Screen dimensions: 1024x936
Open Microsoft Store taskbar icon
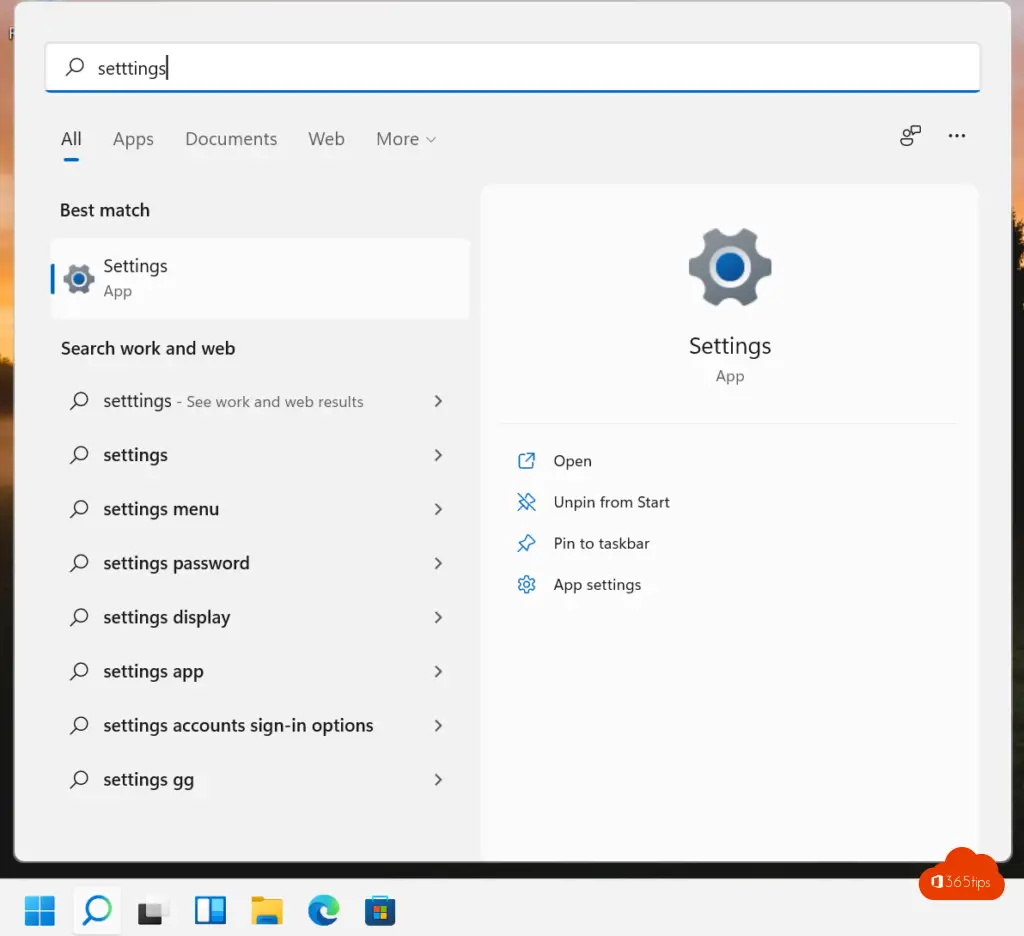point(380,910)
